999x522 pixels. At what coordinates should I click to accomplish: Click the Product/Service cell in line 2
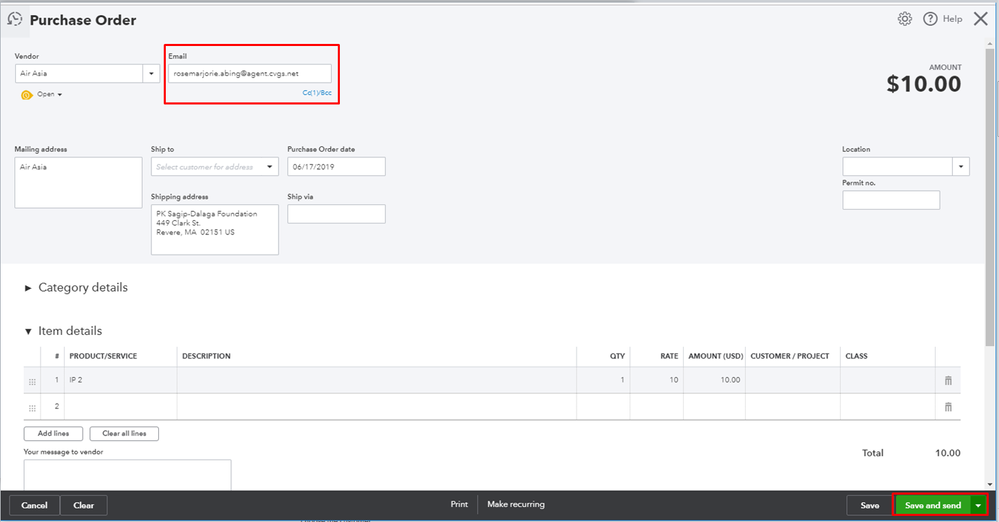(120, 406)
